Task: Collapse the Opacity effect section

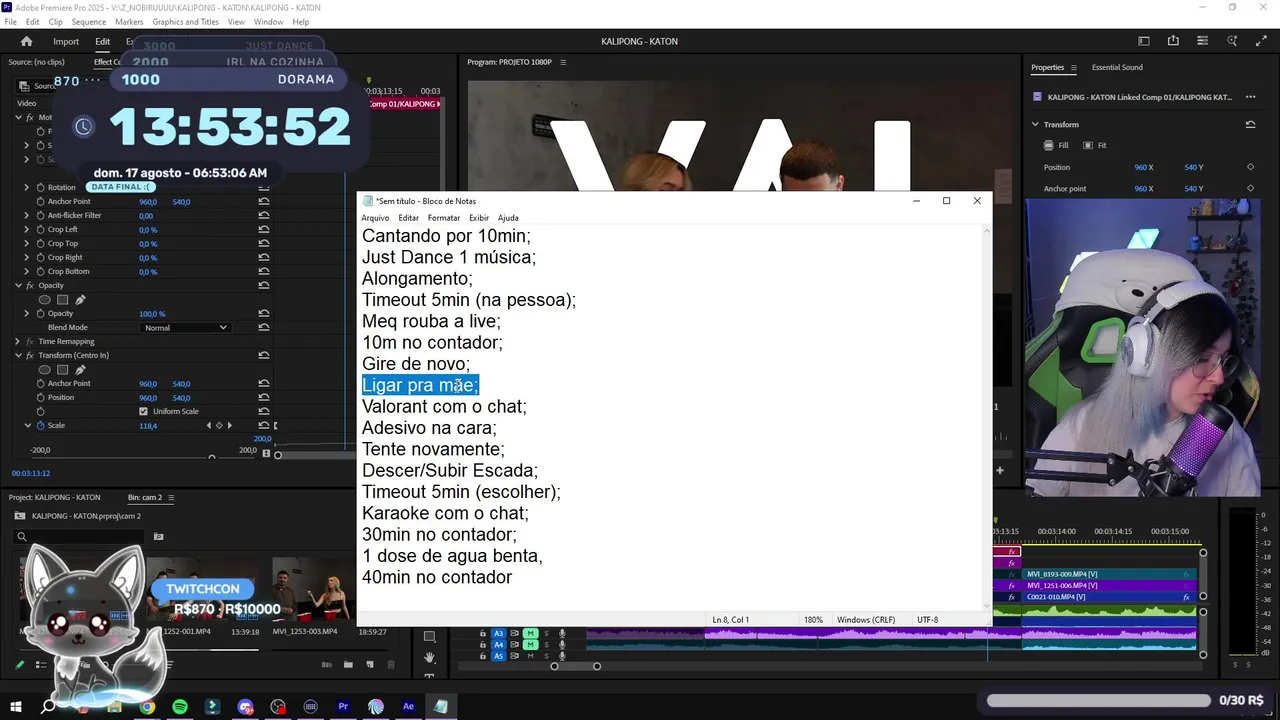Action: [x=17, y=286]
